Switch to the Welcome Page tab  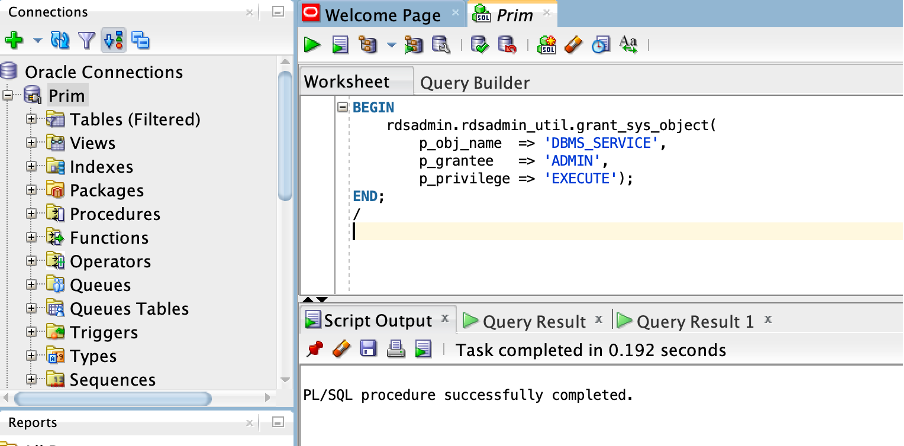coord(382,15)
